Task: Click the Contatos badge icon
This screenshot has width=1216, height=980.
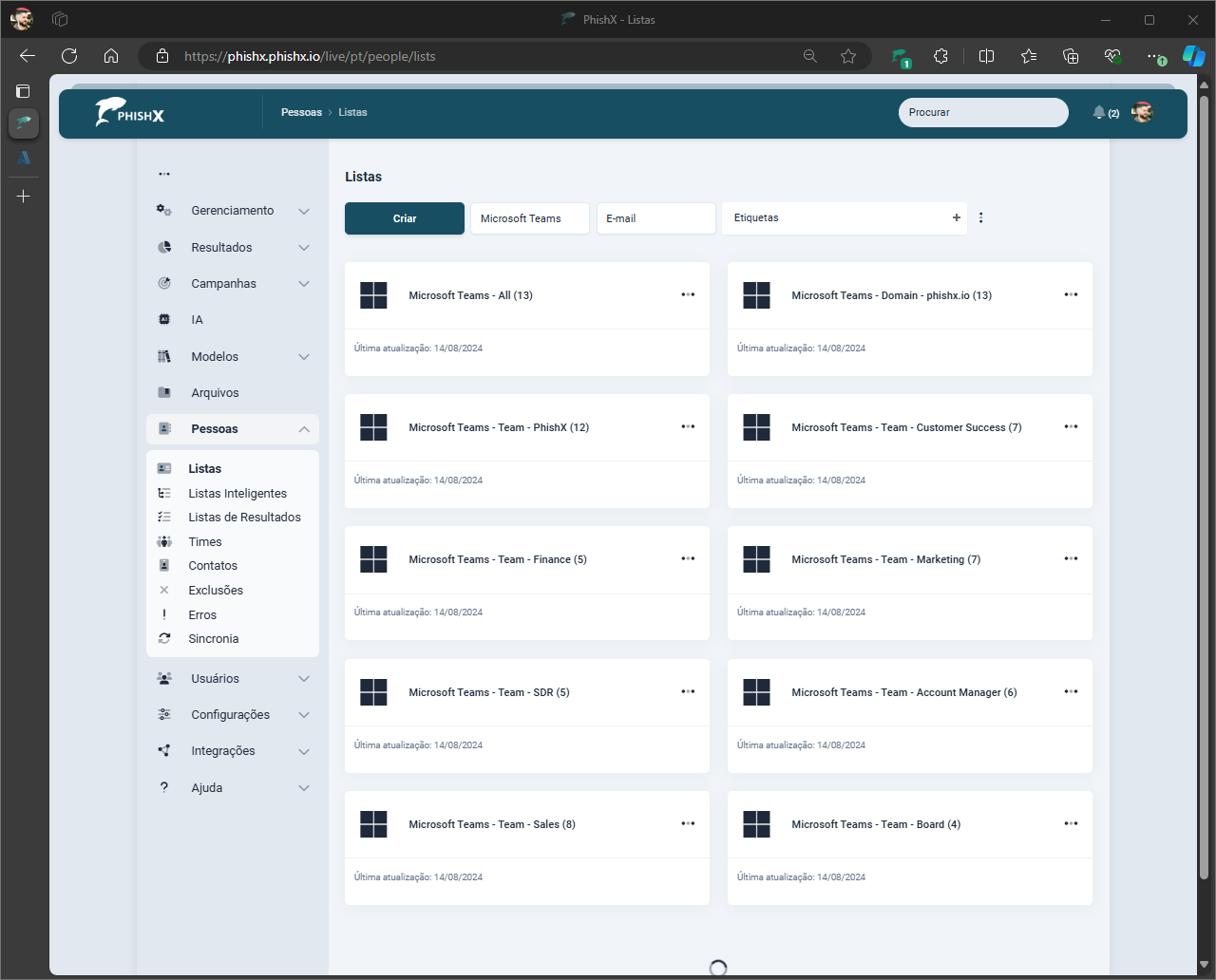Action: (164, 565)
